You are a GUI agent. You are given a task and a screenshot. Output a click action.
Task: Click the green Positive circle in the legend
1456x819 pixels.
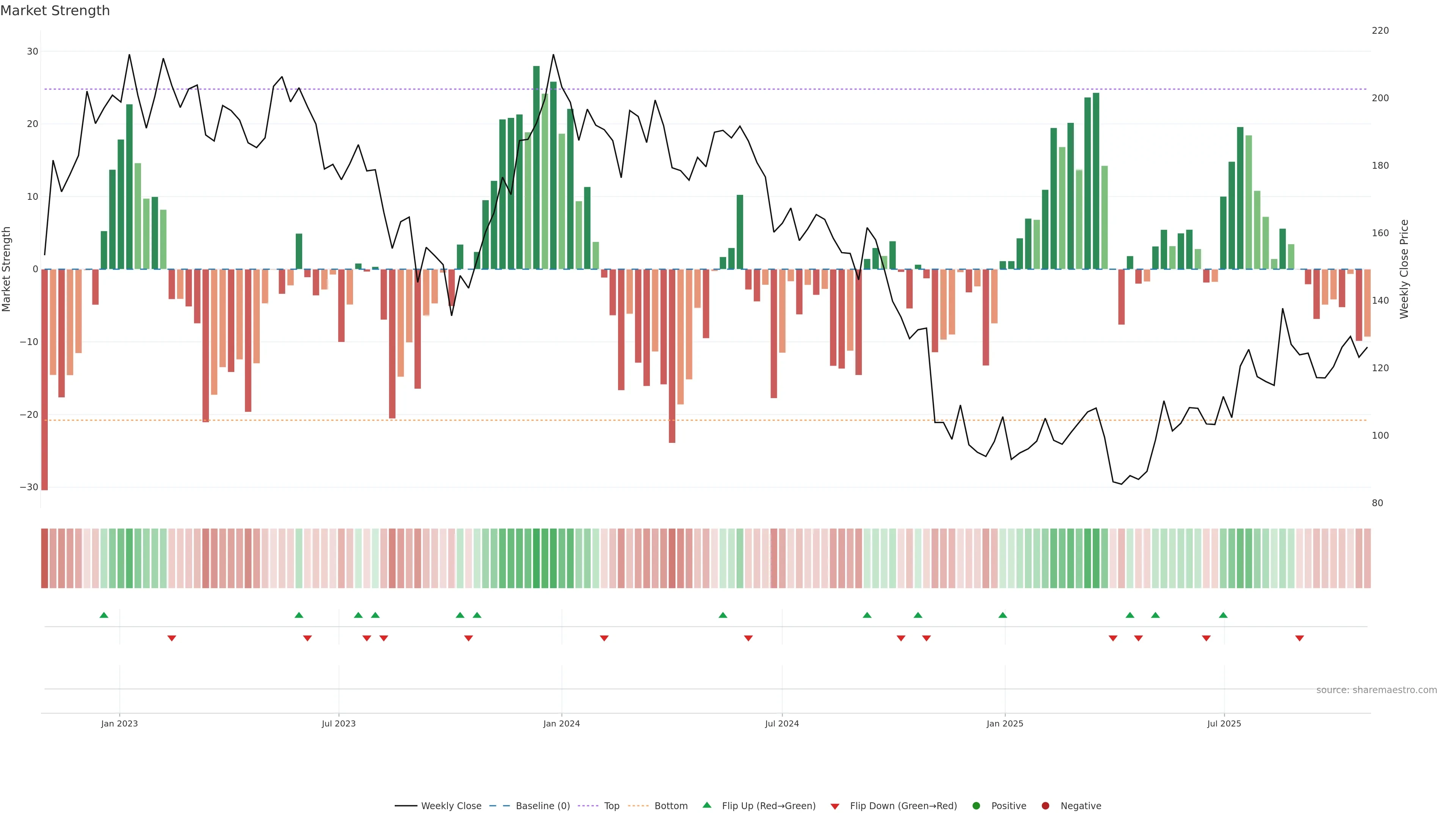976,806
